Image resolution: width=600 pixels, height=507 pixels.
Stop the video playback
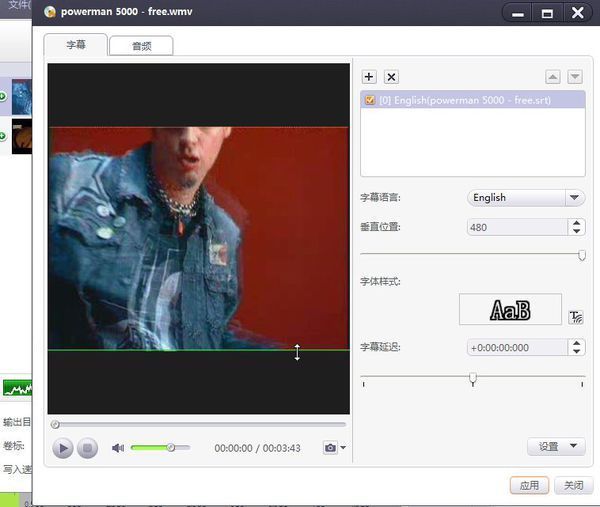(87, 448)
